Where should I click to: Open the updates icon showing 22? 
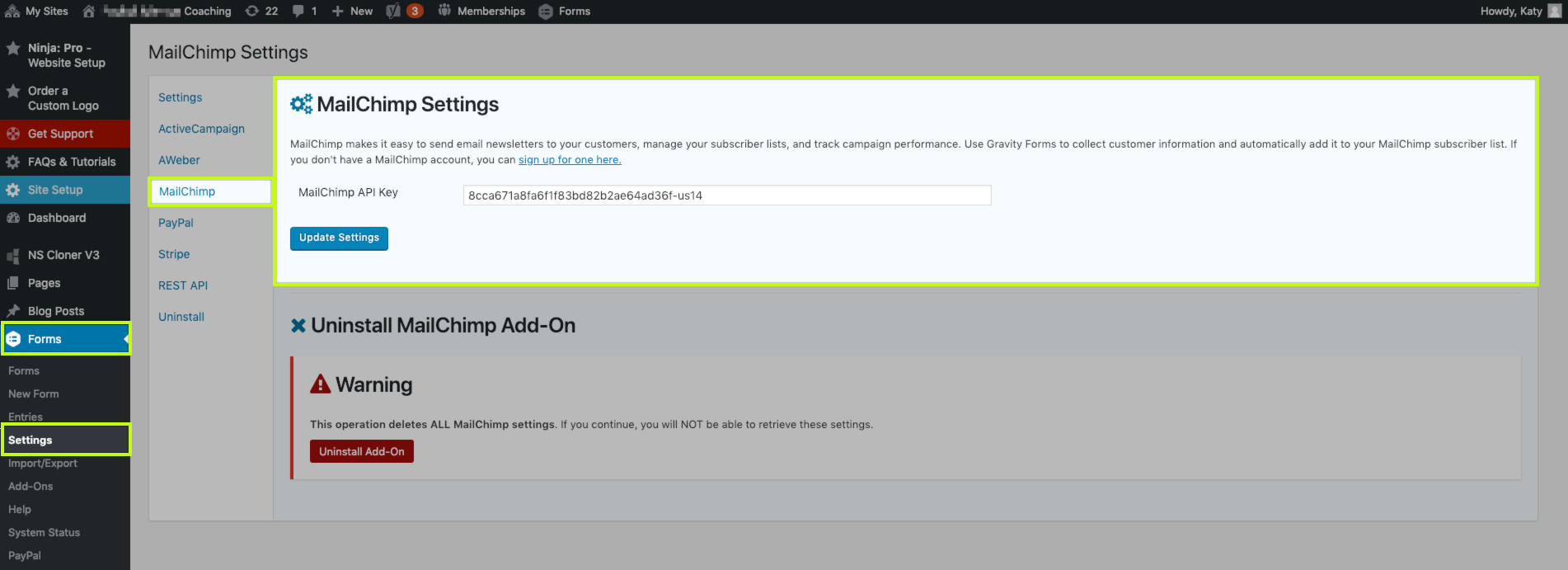pos(252,11)
